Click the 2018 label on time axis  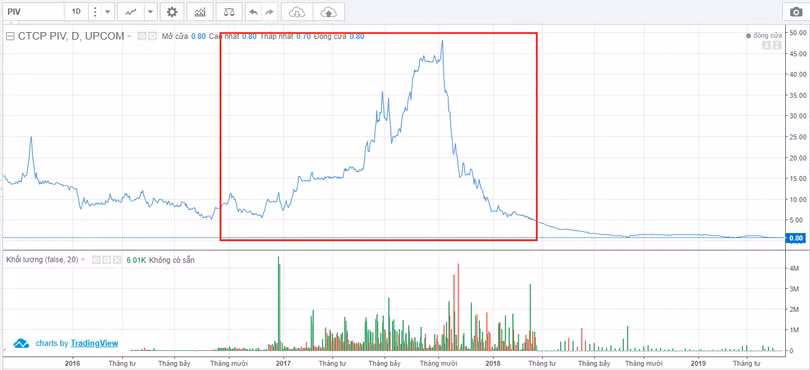(x=493, y=364)
